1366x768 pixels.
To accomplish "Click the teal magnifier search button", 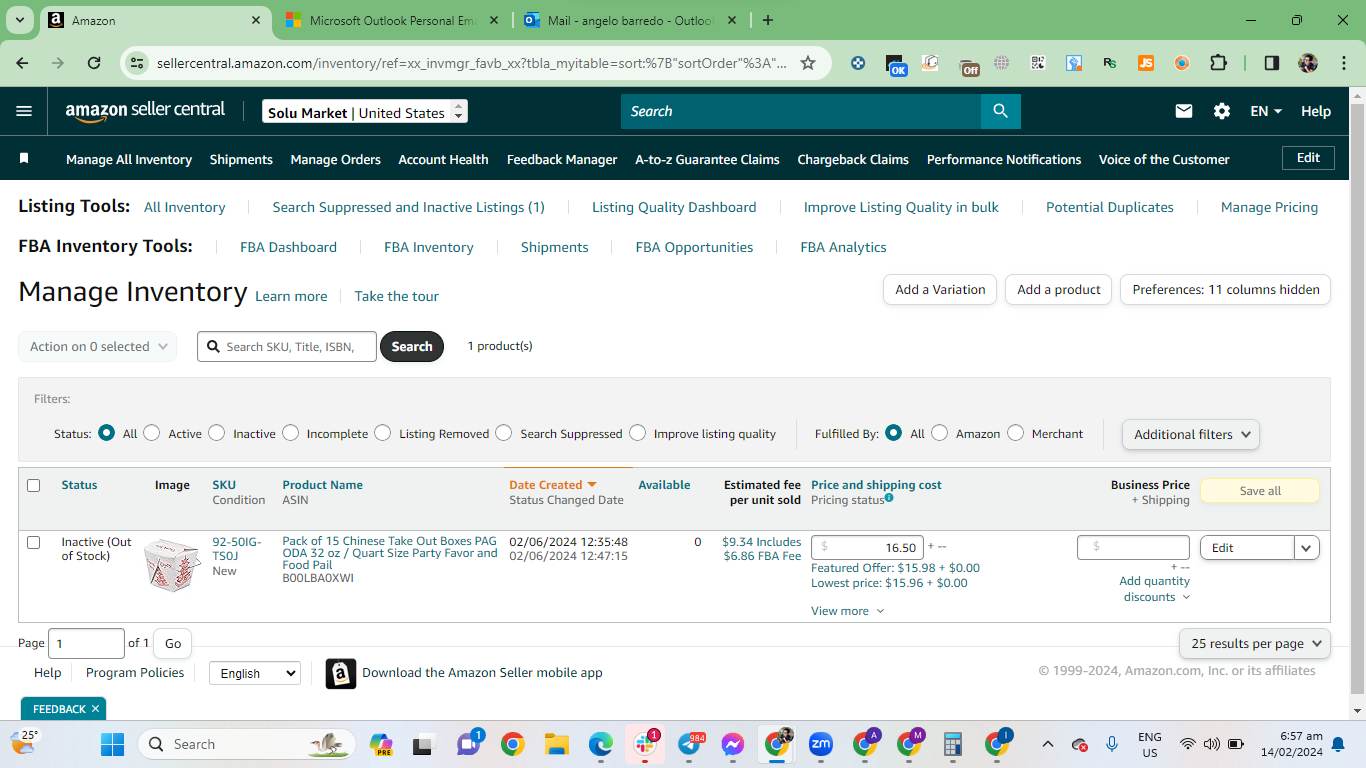I will click(1000, 111).
